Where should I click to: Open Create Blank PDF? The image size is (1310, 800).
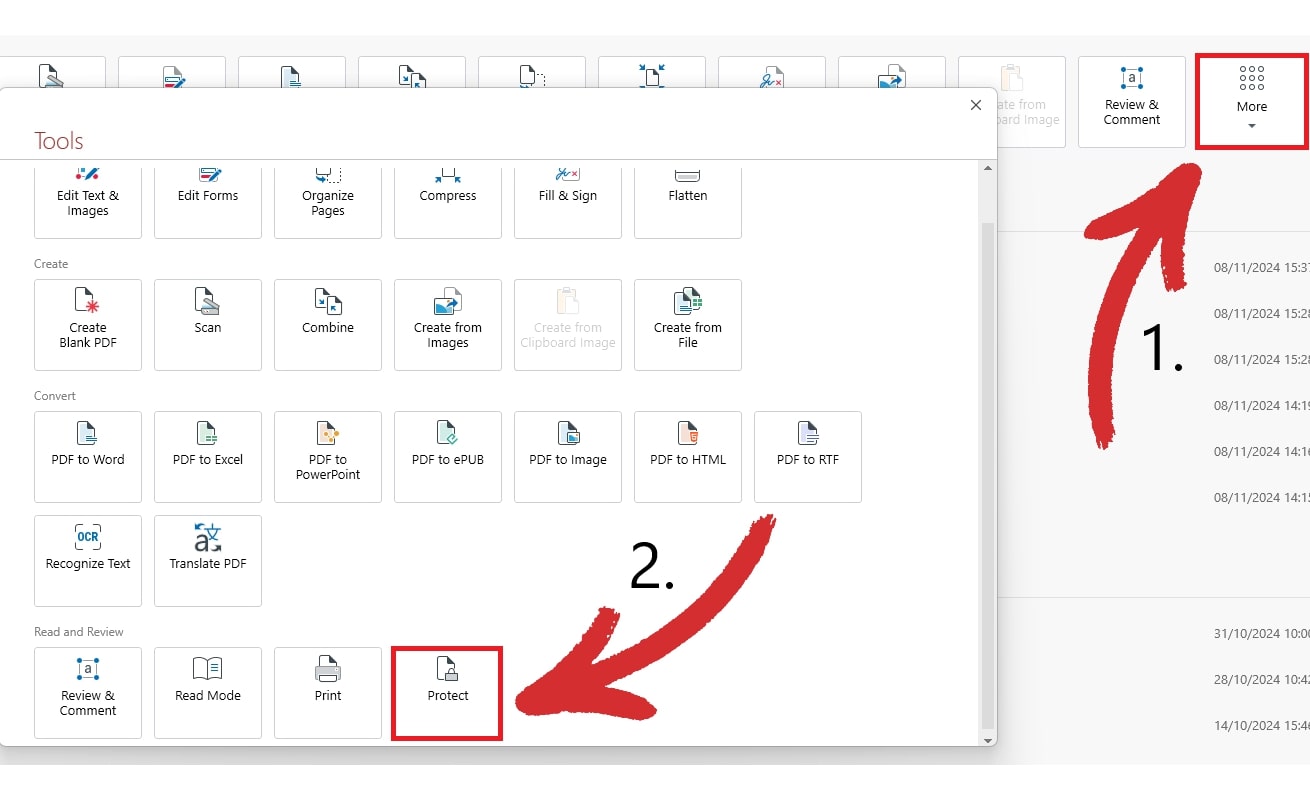pyautogui.click(x=88, y=324)
